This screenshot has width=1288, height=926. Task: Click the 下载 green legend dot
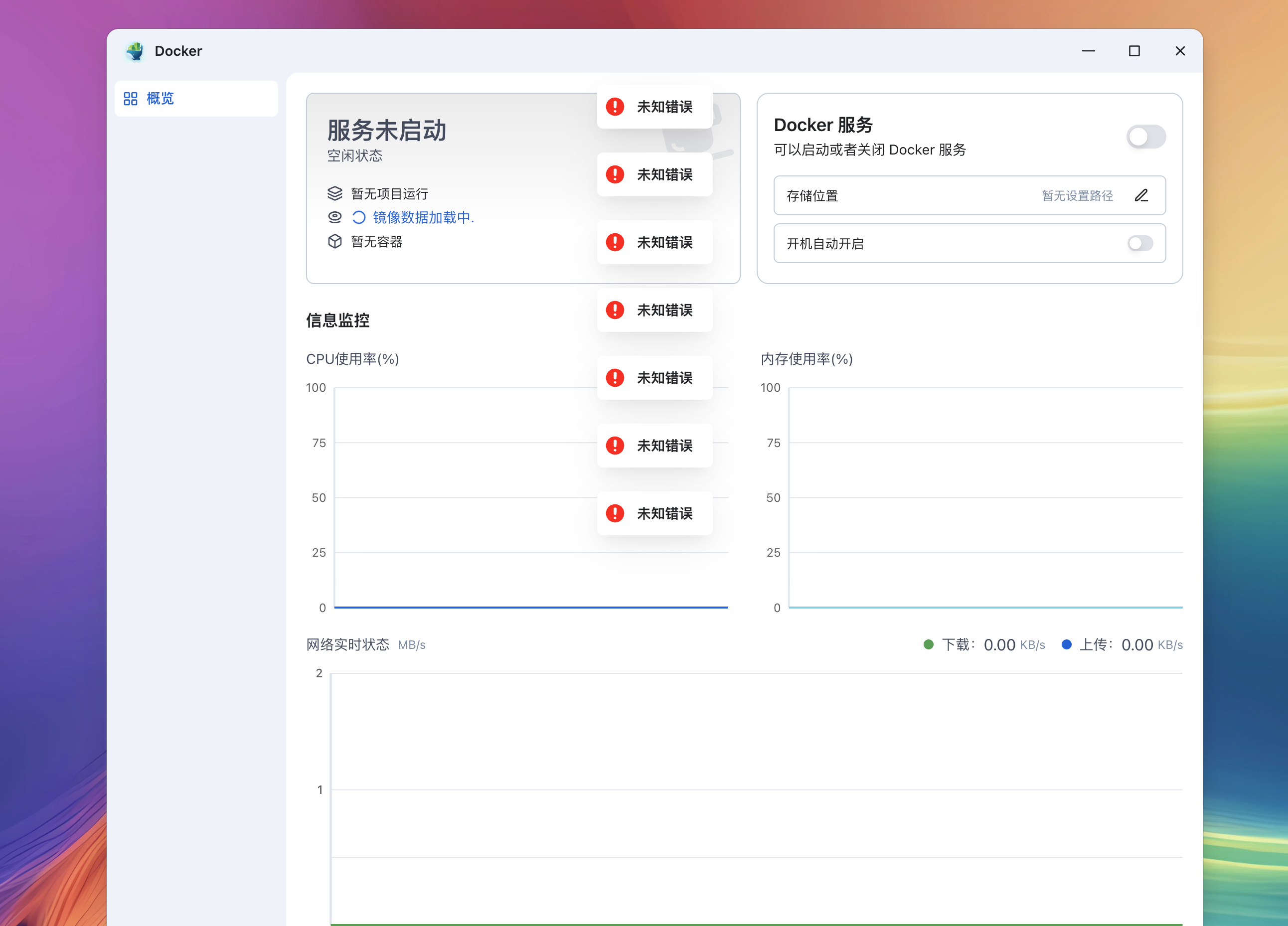(929, 644)
